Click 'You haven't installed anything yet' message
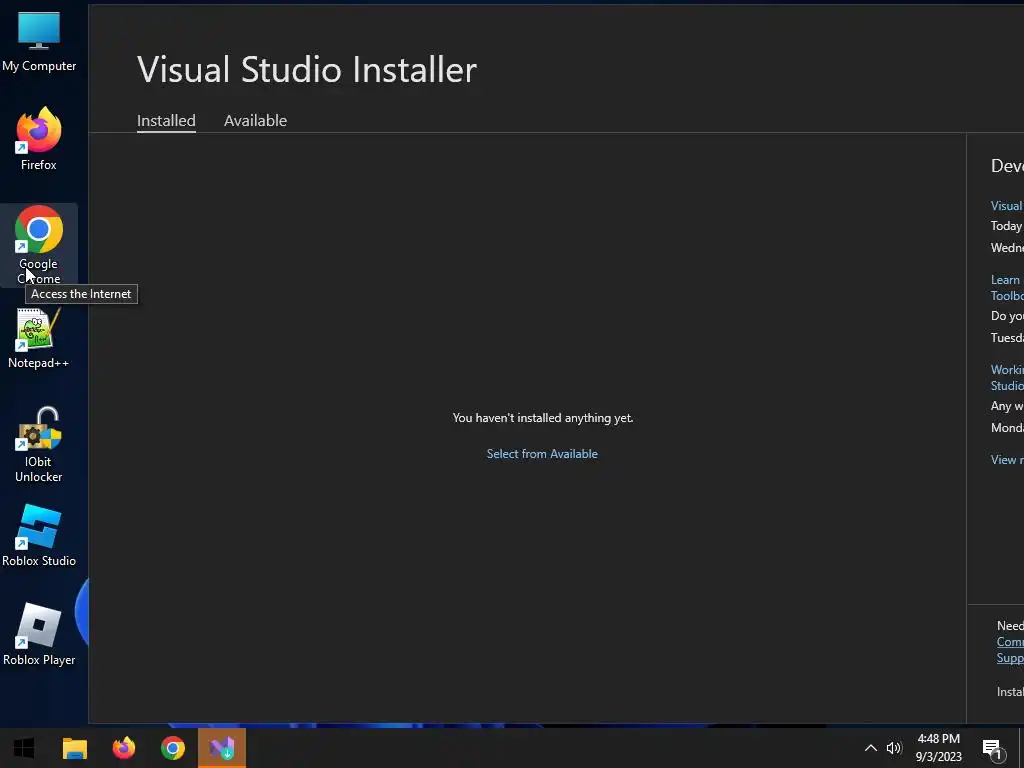The height and width of the screenshot is (768, 1024). click(x=543, y=418)
